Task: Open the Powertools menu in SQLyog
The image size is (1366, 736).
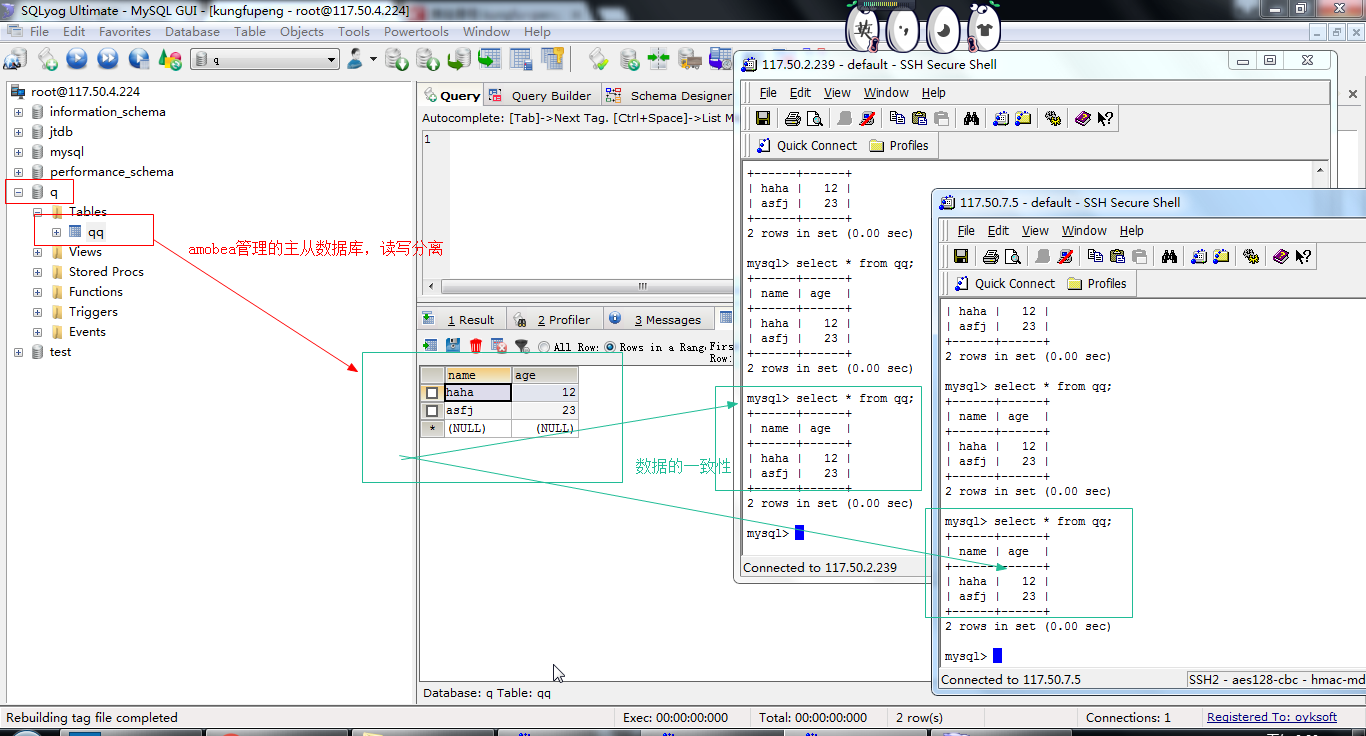Action: [x=416, y=31]
